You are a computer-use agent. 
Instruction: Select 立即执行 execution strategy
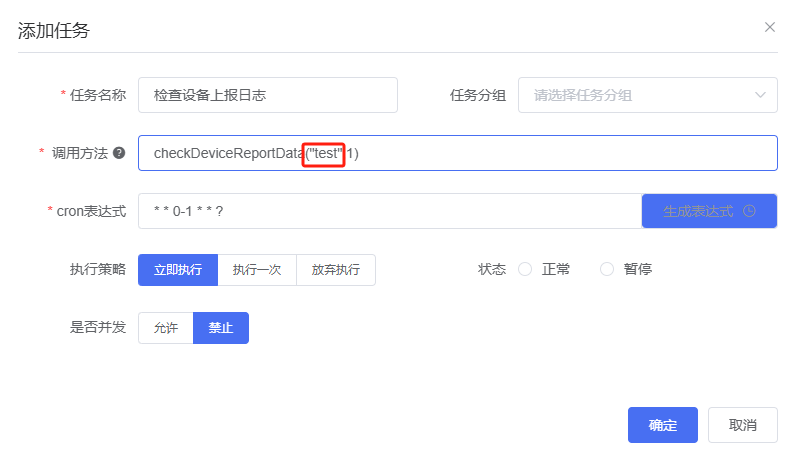pyautogui.click(x=178, y=270)
